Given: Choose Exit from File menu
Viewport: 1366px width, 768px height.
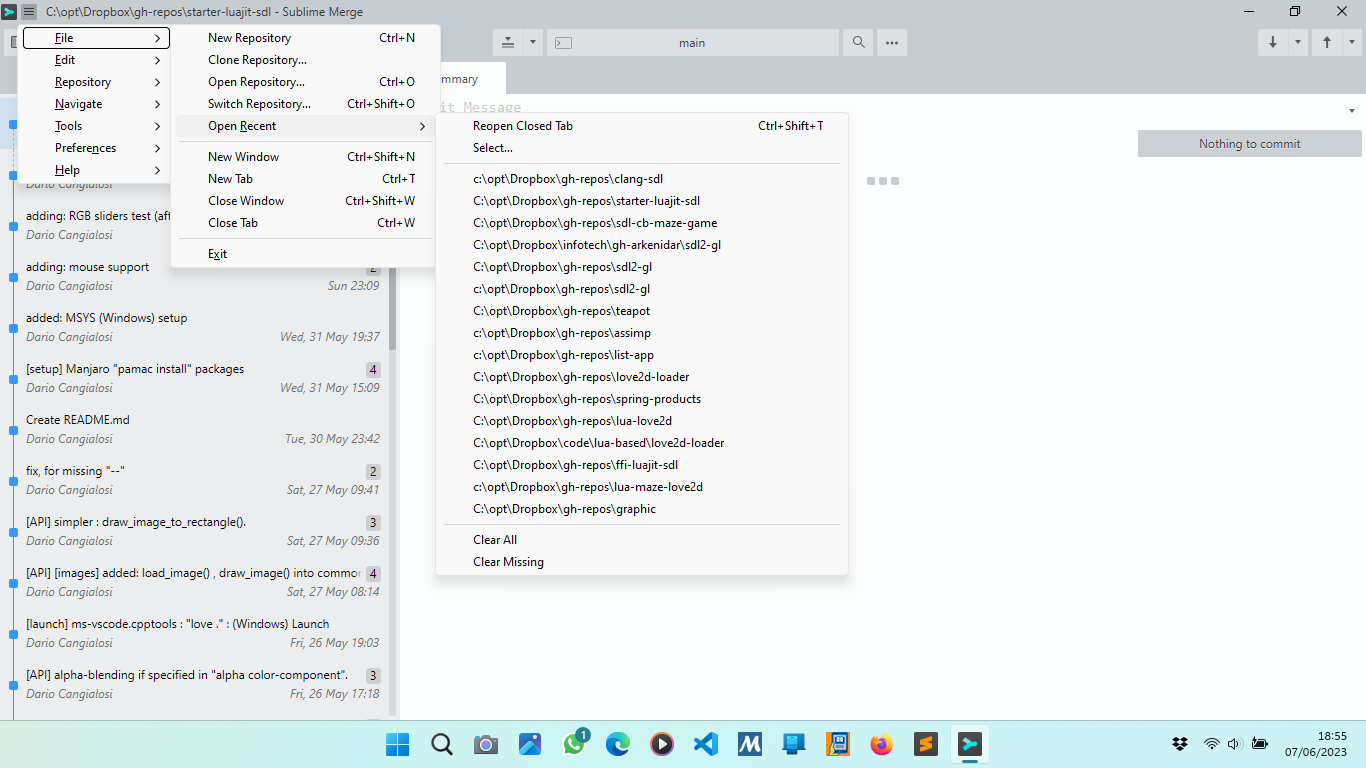Looking at the screenshot, I should coord(305,254).
